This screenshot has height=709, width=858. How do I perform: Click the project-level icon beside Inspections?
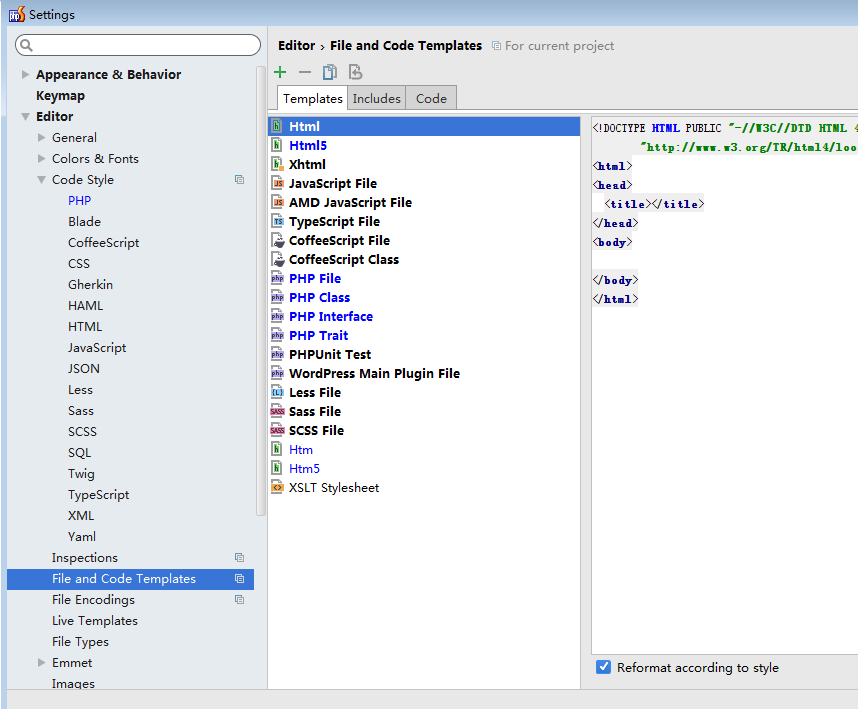[x=239, y=557]
